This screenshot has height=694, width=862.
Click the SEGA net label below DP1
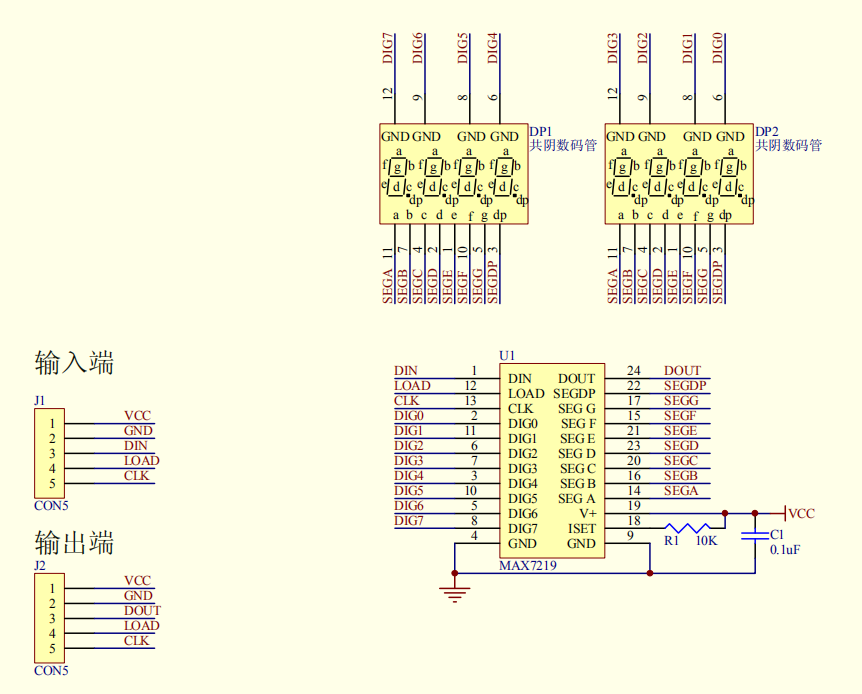click(x=388, y=285)
